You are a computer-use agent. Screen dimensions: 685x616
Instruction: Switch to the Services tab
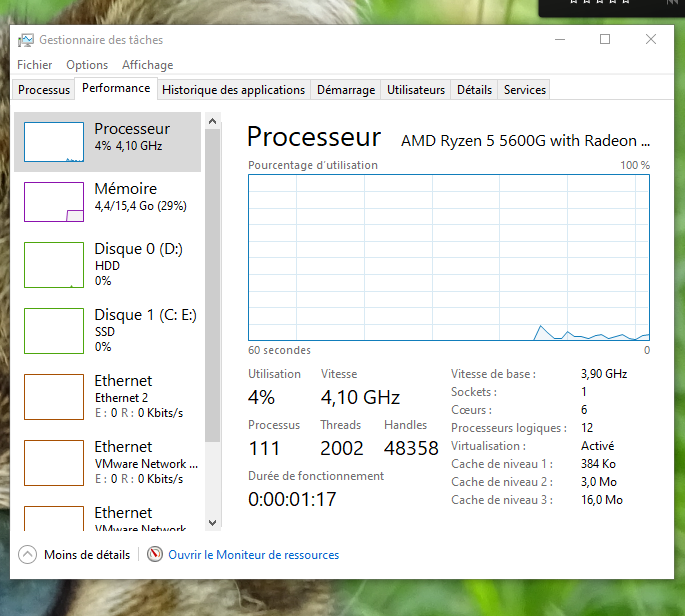[x=525, y=90]
